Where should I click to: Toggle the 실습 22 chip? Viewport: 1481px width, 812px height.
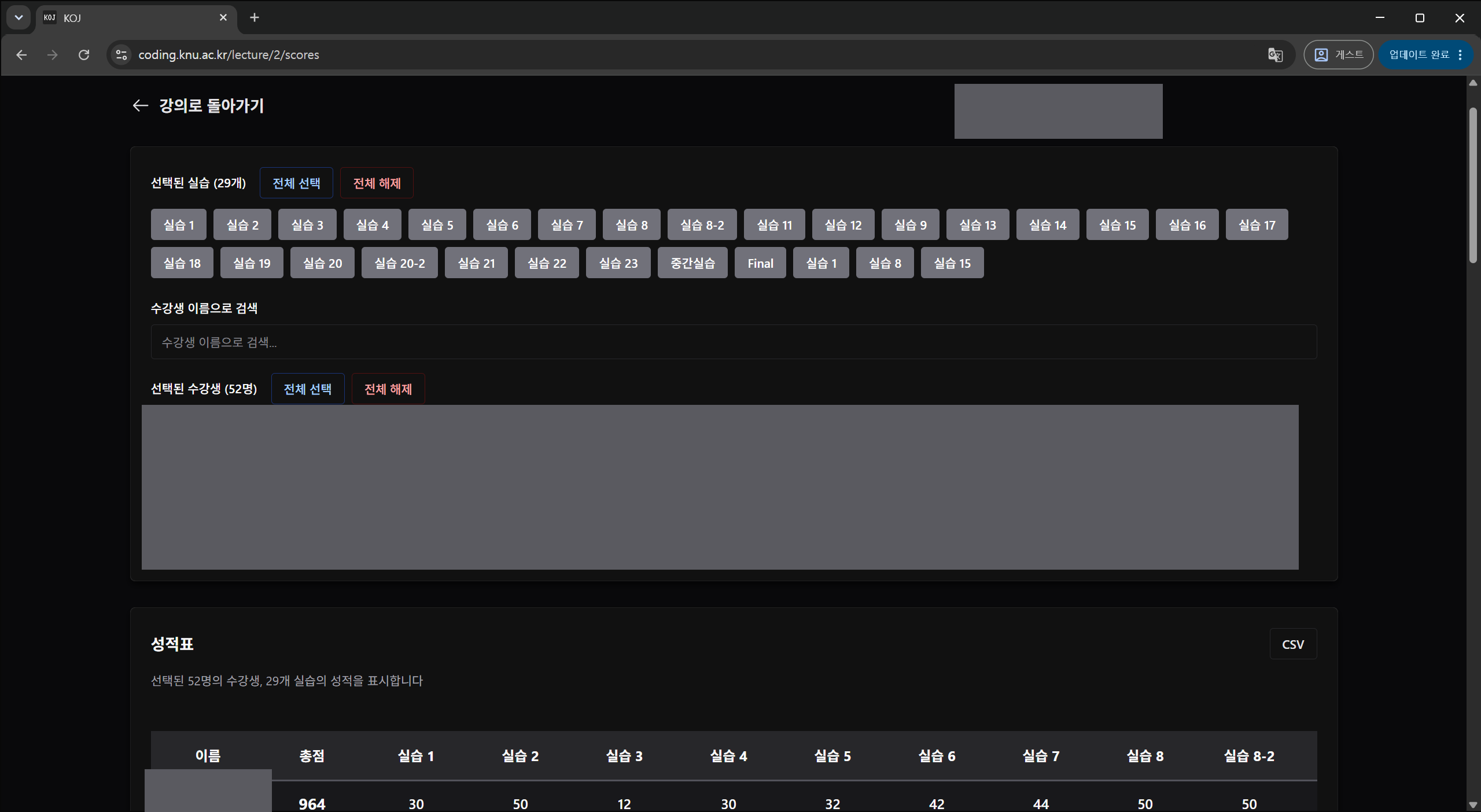[547, 263]
